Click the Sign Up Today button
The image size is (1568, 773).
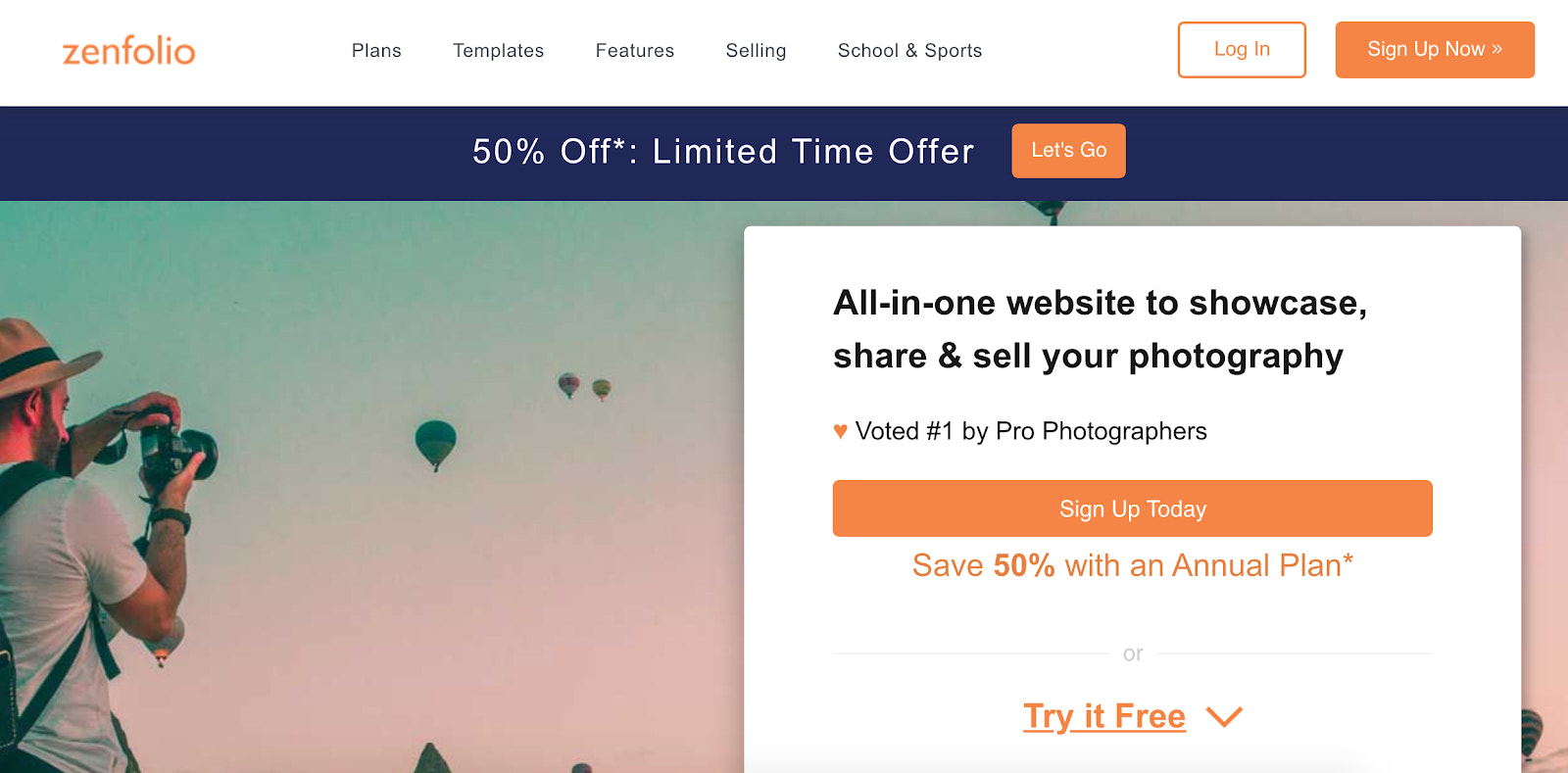click(x=1132, y=507)
